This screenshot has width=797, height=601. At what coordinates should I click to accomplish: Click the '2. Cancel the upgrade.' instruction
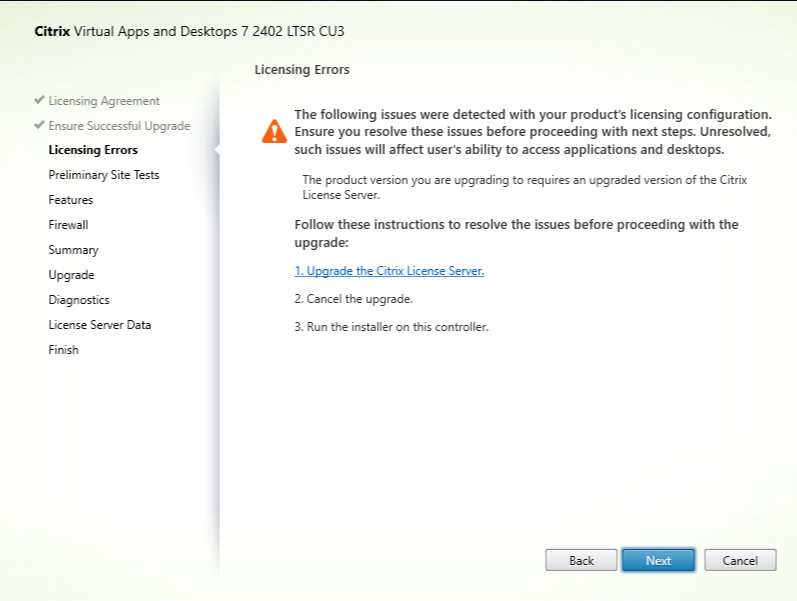click(353, 299)
